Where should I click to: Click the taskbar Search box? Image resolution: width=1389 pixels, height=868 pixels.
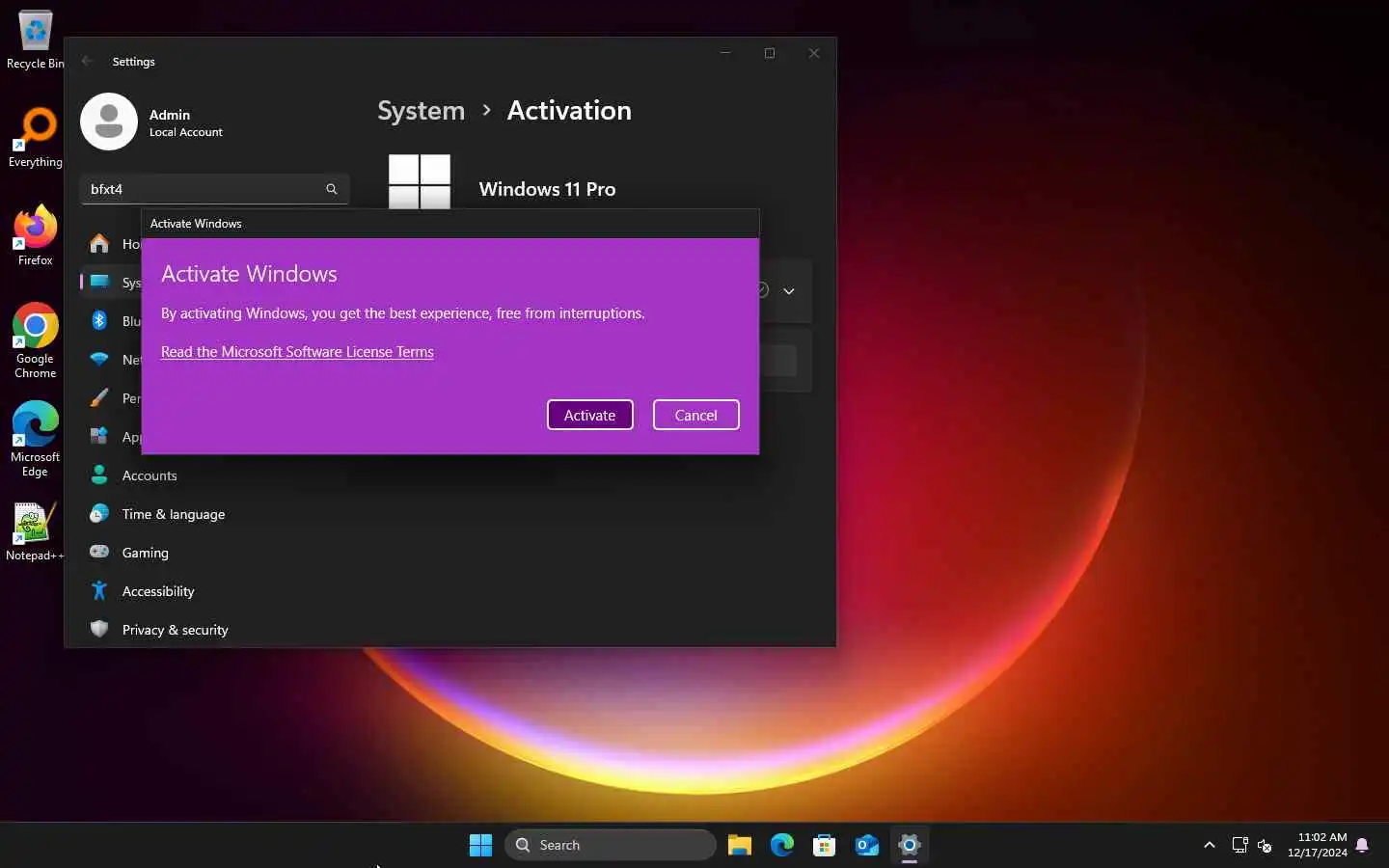[x=610, y=845]
